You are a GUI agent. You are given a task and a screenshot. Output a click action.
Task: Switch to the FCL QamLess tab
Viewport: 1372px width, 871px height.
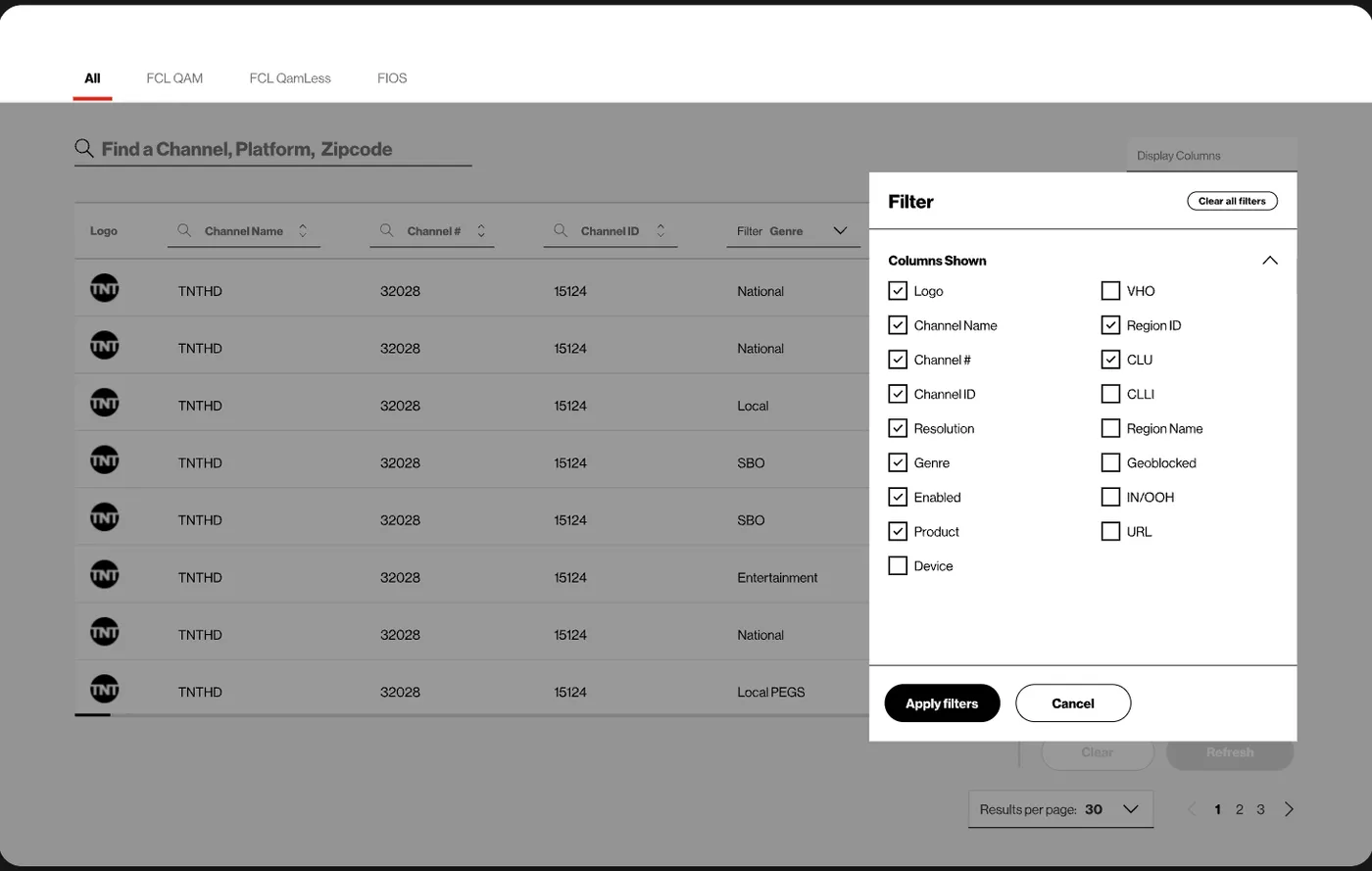290,78
